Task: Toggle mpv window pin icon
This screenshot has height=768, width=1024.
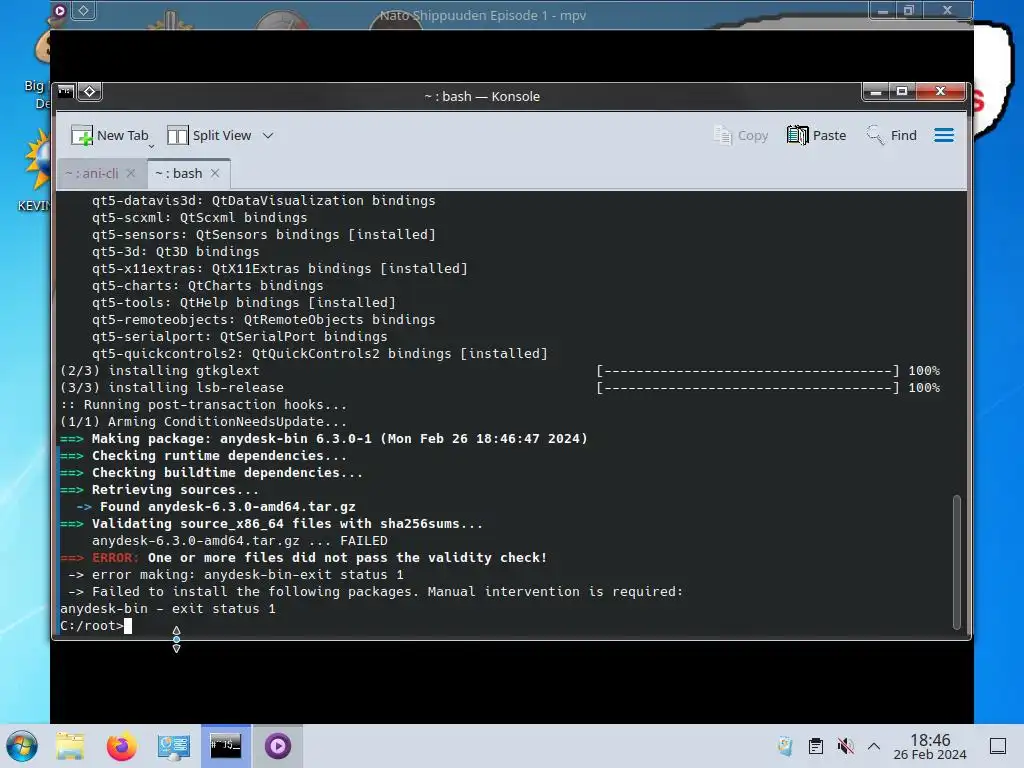Action: click(84, 10)
